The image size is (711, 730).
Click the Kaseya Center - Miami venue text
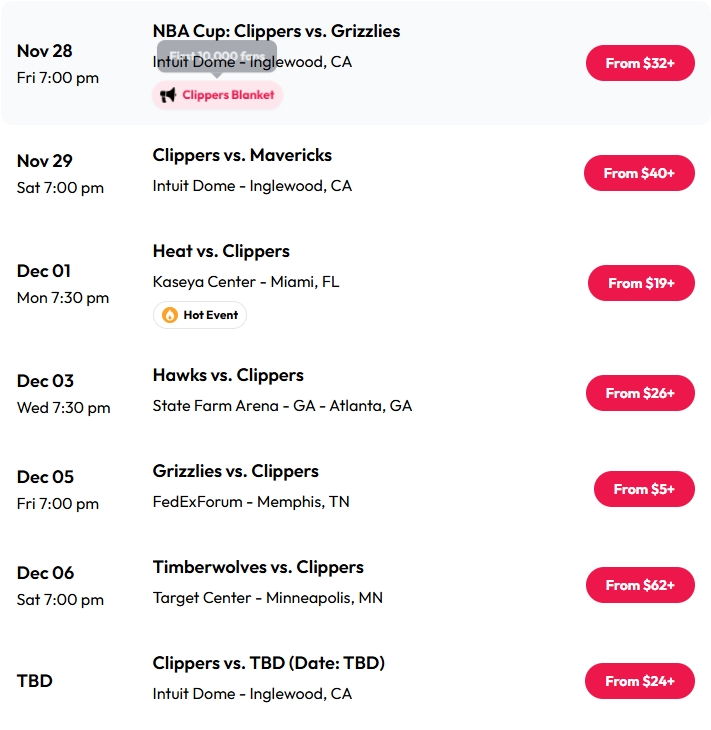point(246,282)
